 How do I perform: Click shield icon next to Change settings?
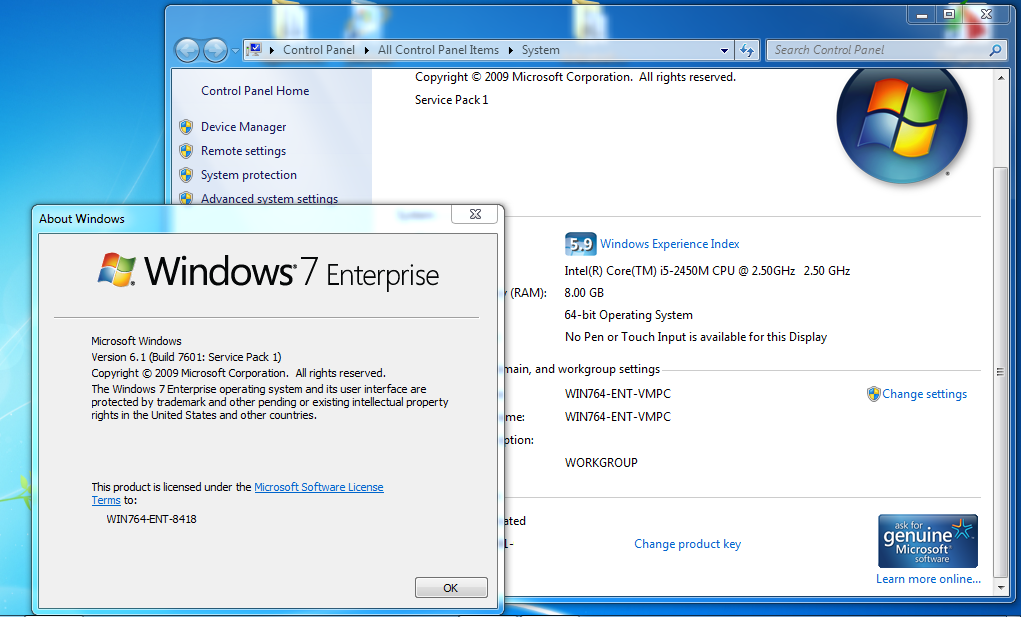pyautogui.click(x=873, y=394)
